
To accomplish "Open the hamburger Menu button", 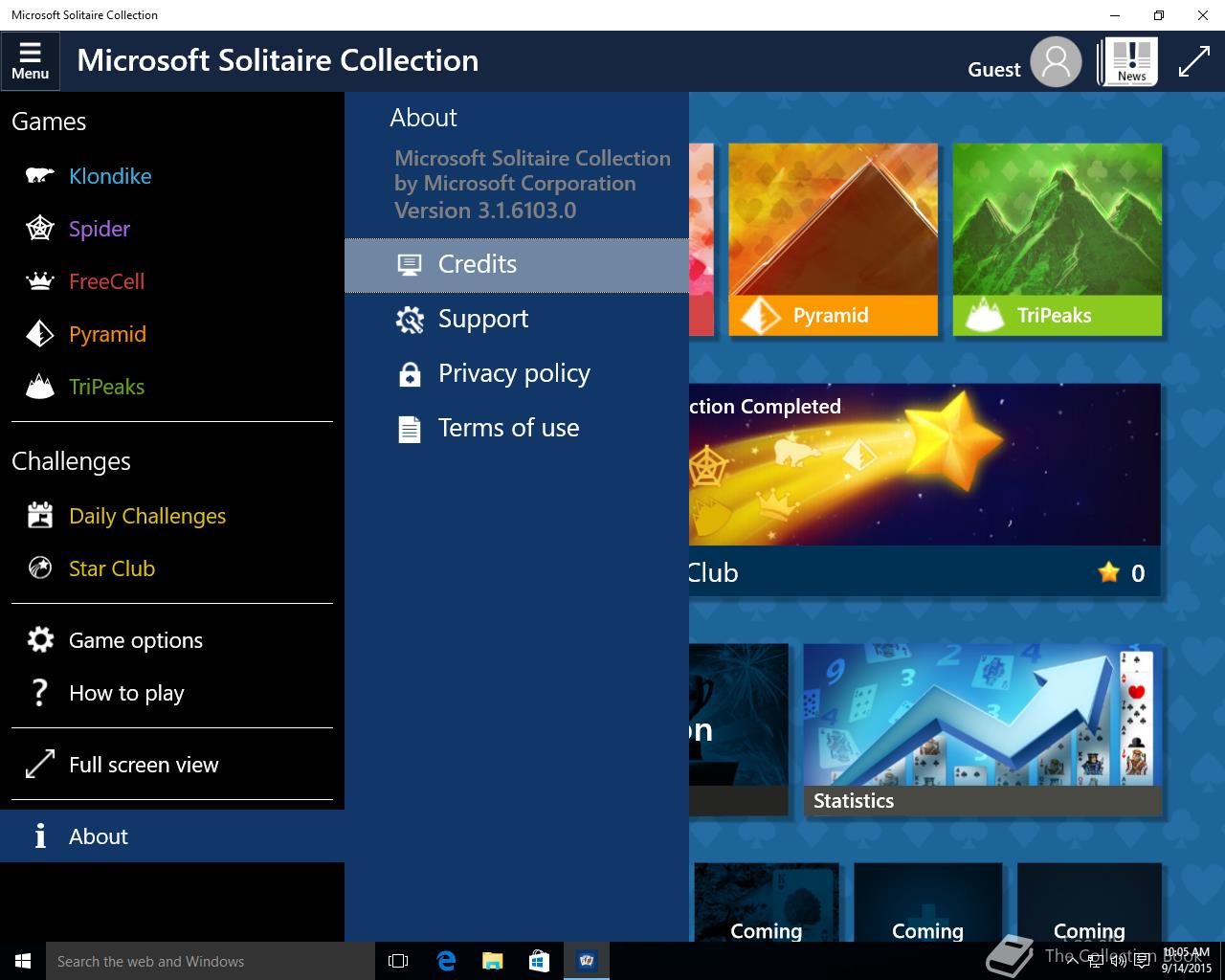I will 30,61.
